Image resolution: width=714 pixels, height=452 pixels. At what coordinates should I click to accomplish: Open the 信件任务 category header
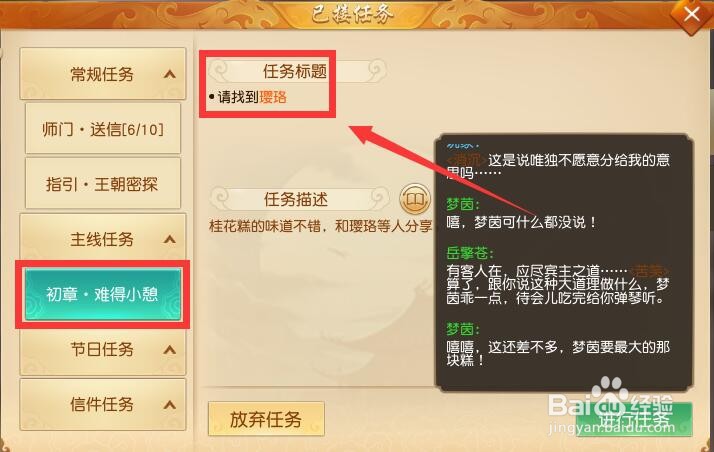point(103,404)
